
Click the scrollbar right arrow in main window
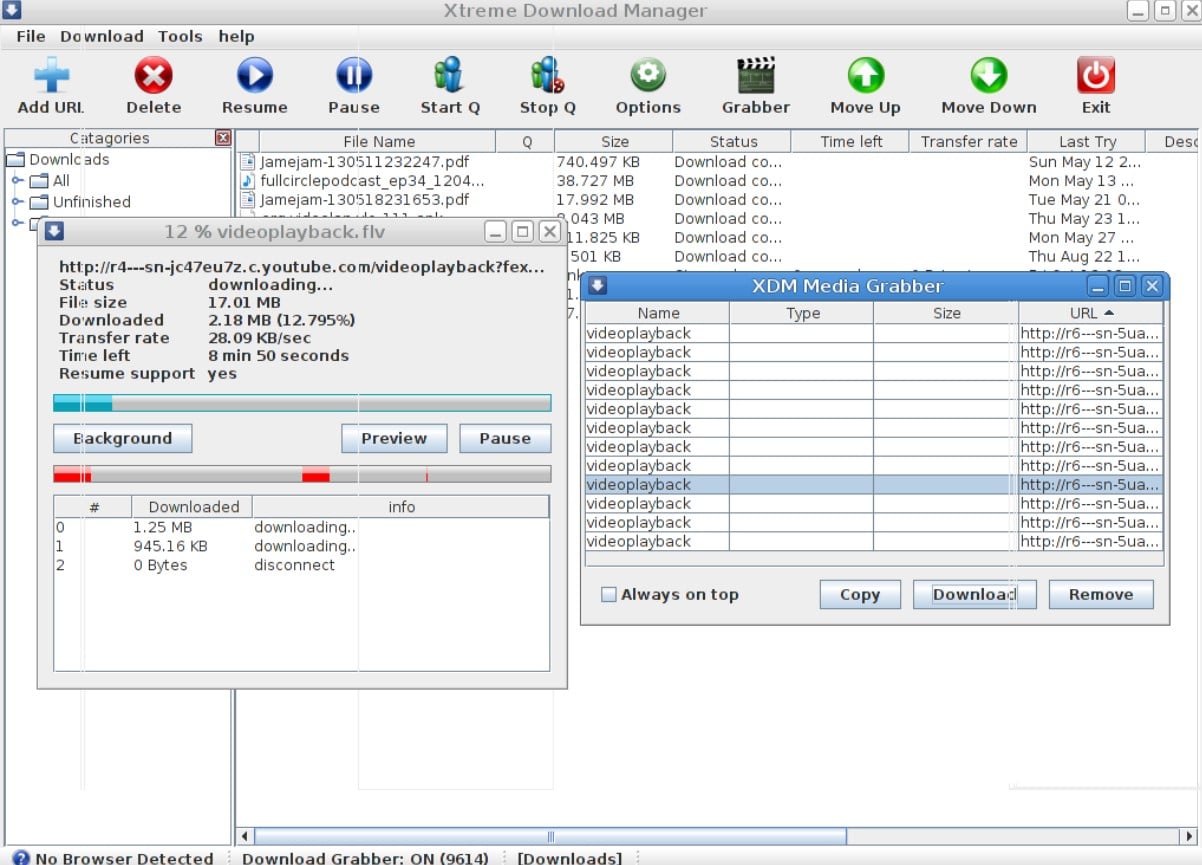(x=1188, y=836)
